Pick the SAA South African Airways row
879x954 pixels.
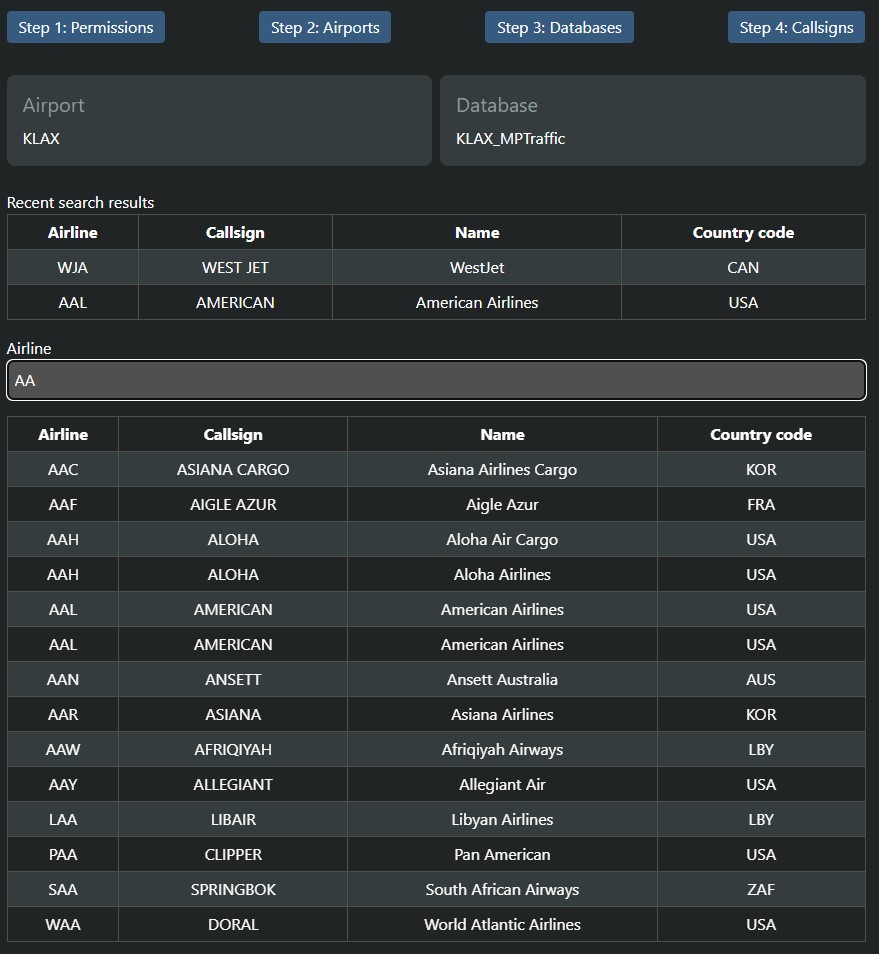436,889
